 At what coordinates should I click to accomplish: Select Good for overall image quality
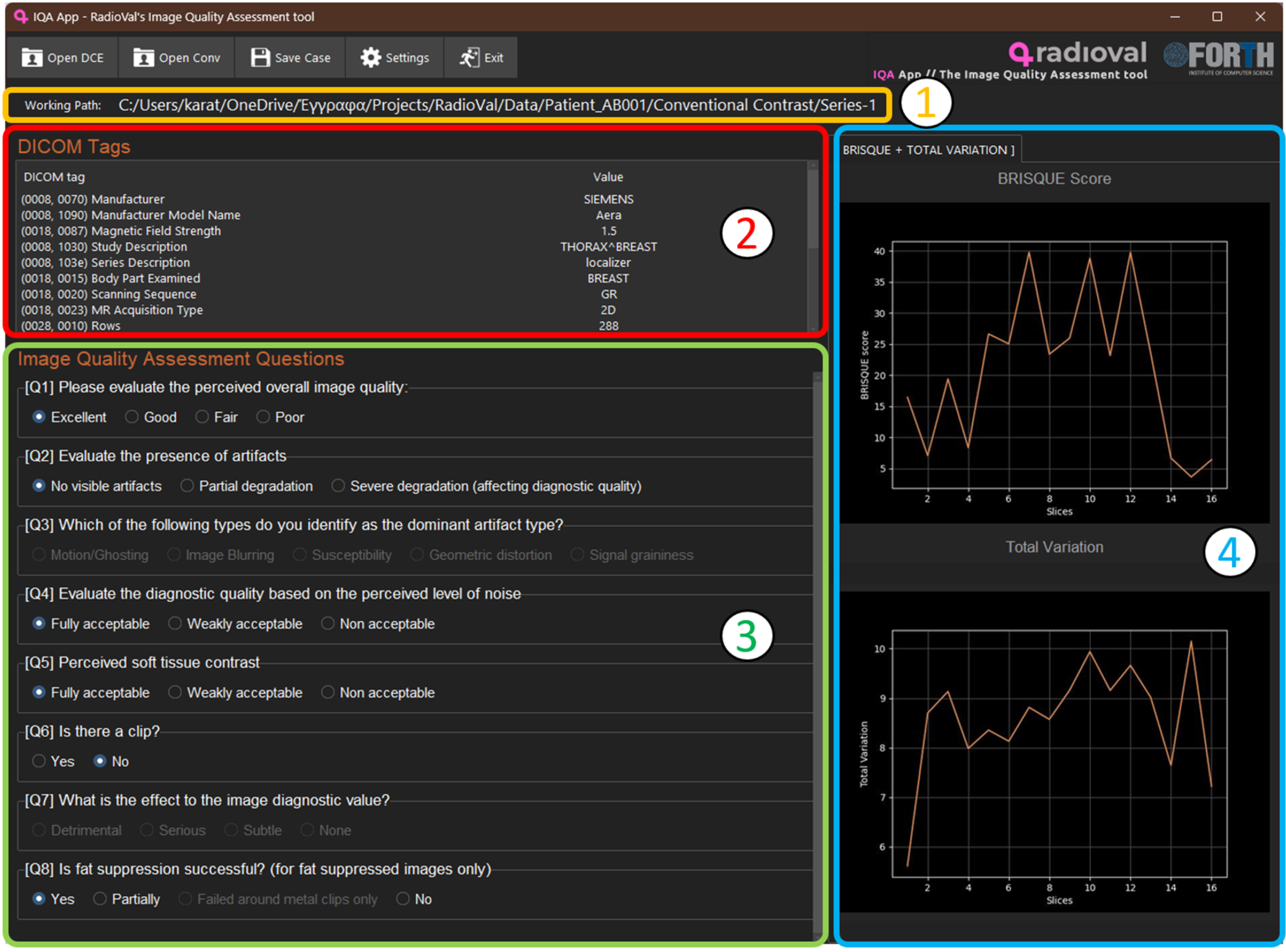[132, 416]
